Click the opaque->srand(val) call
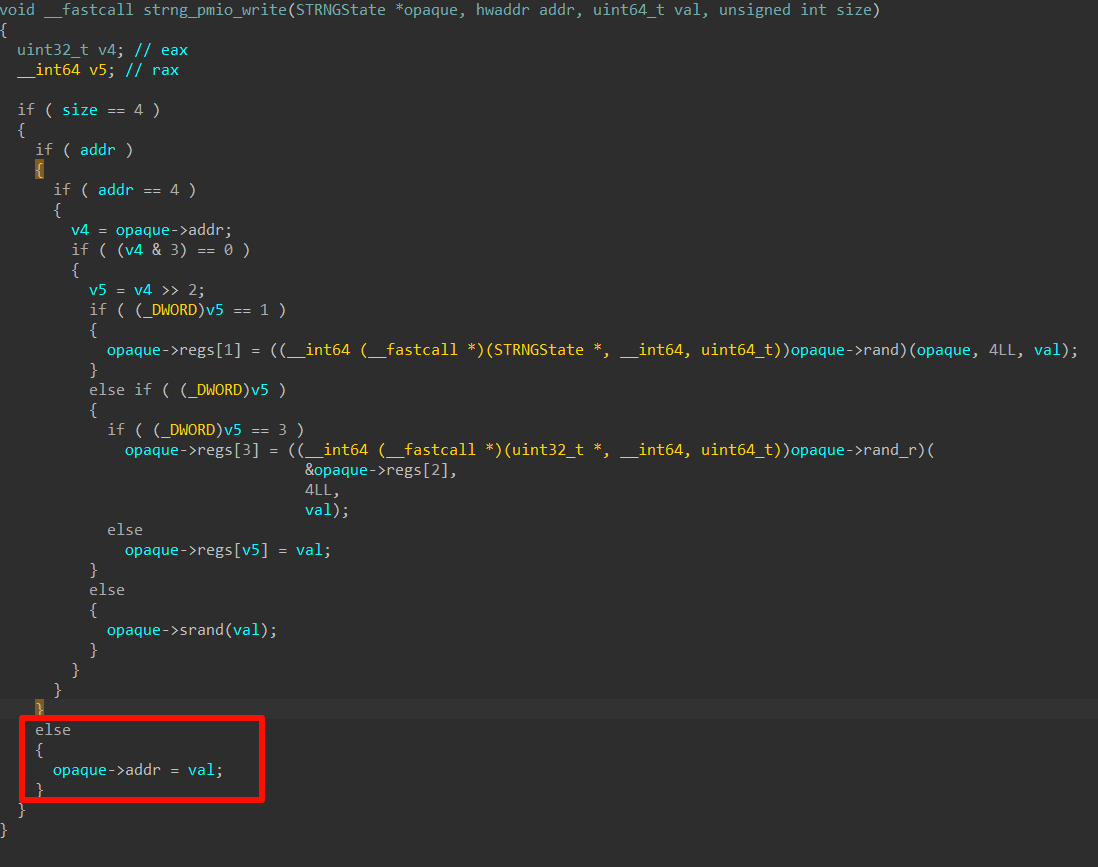 pyautogui.click(x=191, y=630)
